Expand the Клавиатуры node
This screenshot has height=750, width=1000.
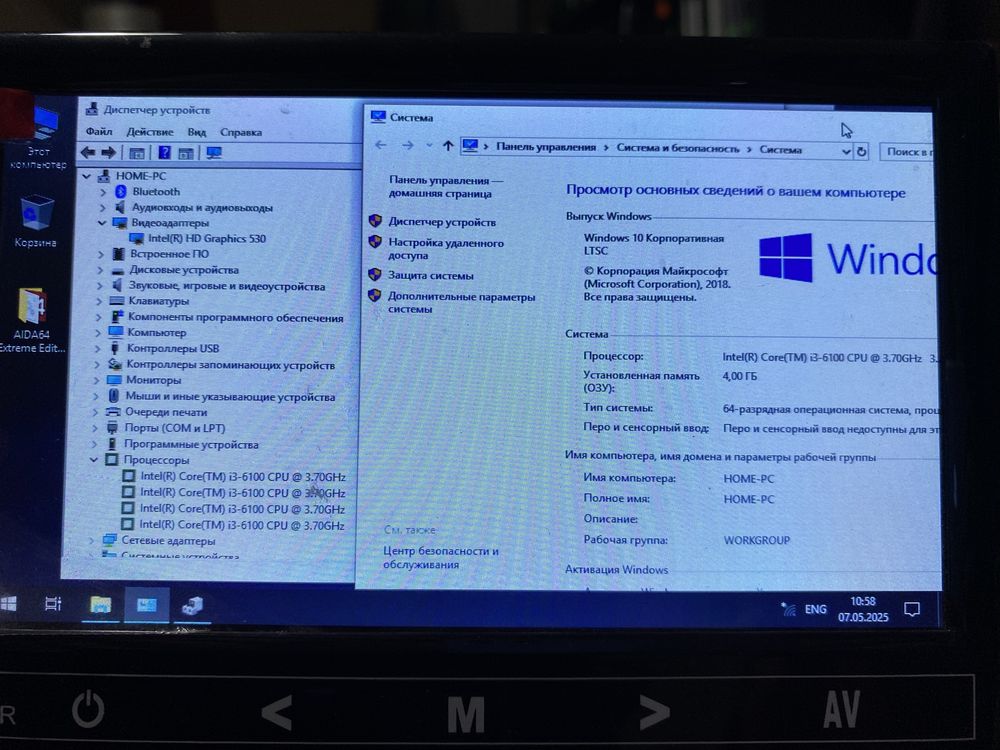(x=99, y=301)
